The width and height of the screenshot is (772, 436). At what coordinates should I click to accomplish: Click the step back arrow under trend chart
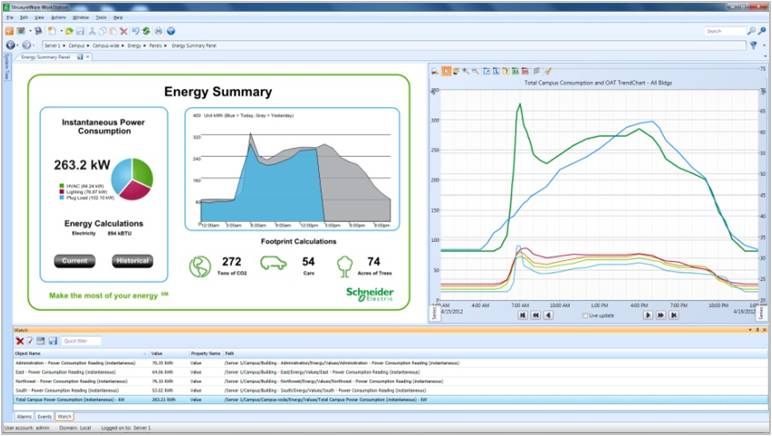coord(548,315)
